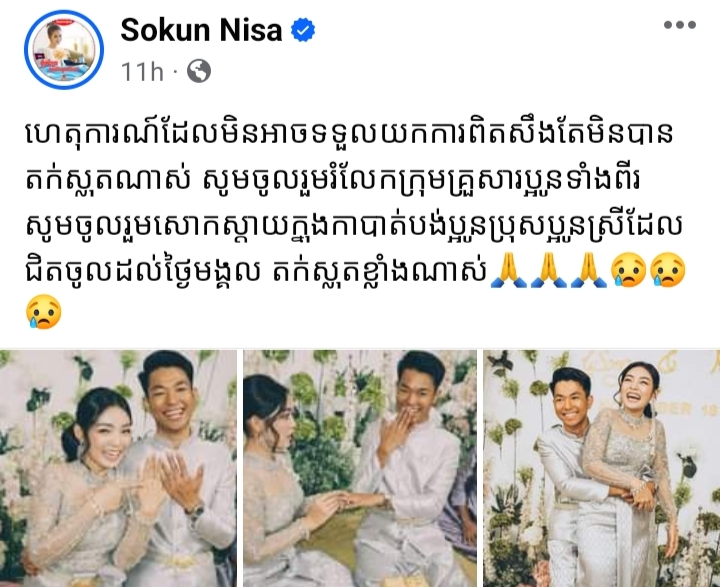
Task: Open middle photo of the ring exchange
Action: [x=360, y=468]
